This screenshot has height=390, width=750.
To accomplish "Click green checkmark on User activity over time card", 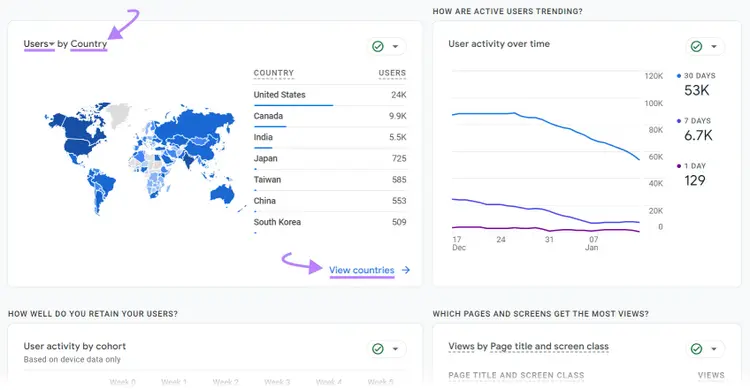I will 696,46.
